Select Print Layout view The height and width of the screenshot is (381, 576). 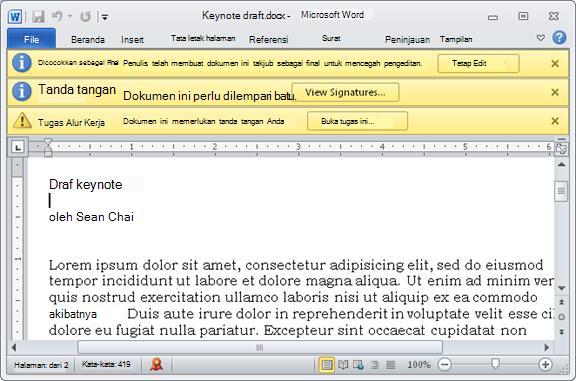pyautogui.click(x=327, y=365)
